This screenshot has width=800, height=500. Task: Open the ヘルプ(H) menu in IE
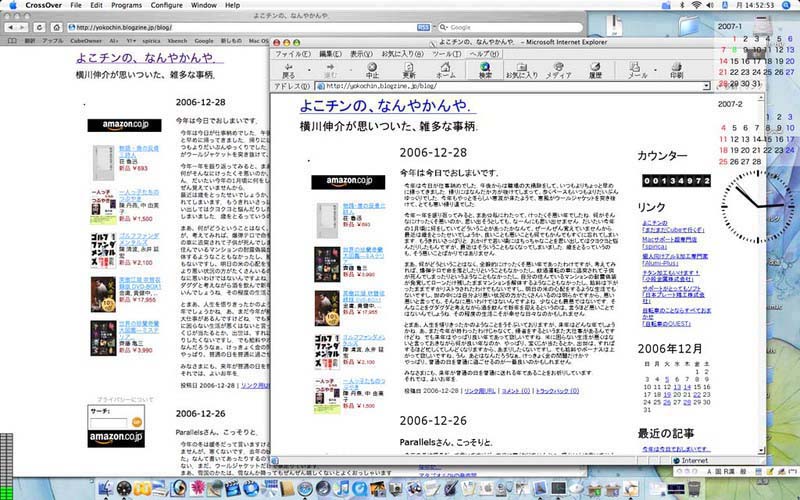pyautogui.click(x=484, y=54)
